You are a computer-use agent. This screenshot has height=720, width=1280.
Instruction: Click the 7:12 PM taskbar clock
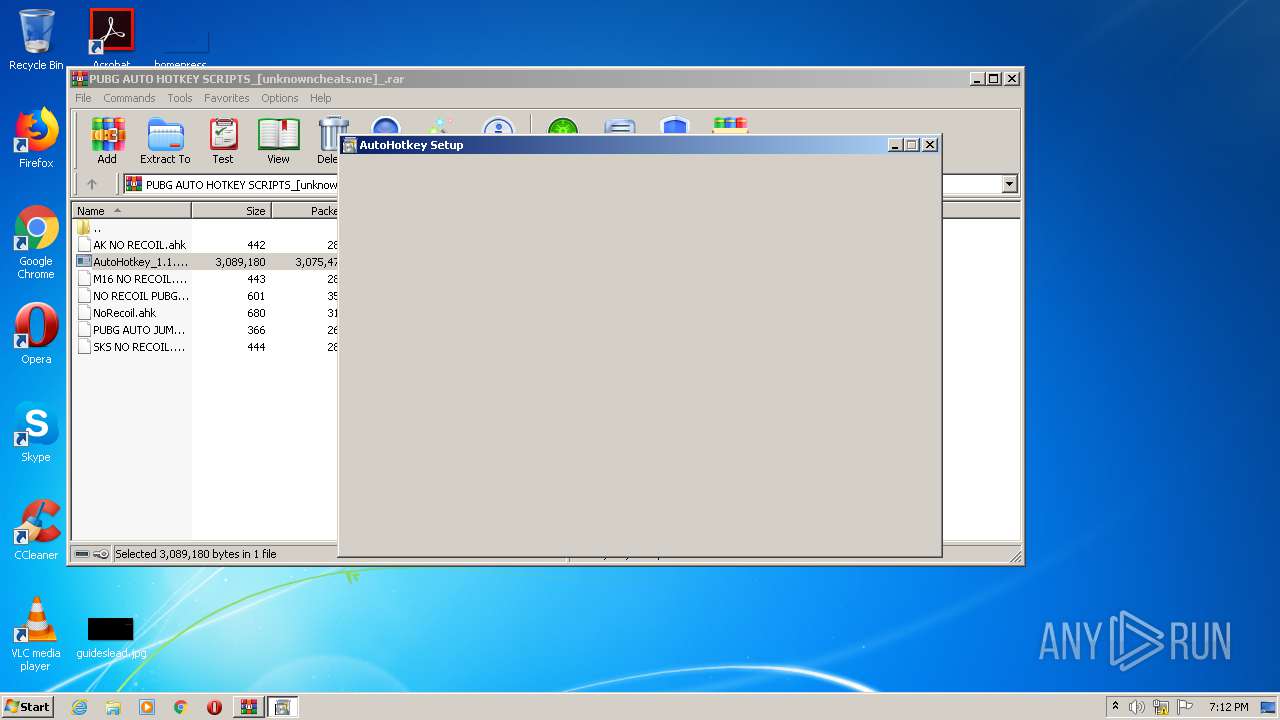(1228, 707)
